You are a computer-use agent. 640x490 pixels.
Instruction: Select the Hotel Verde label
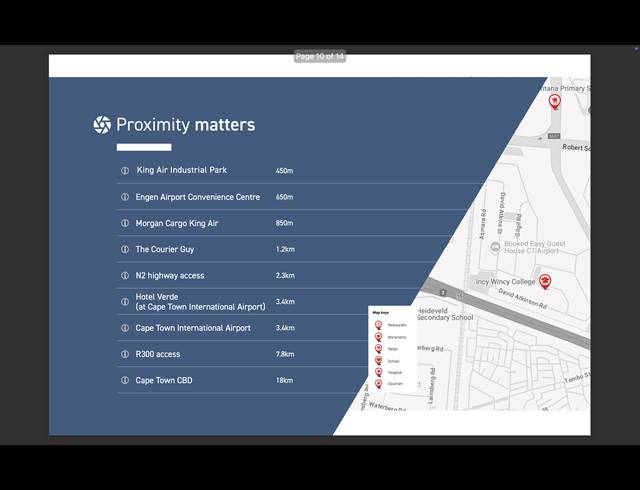pyautogui.click(x=200, y=302)
